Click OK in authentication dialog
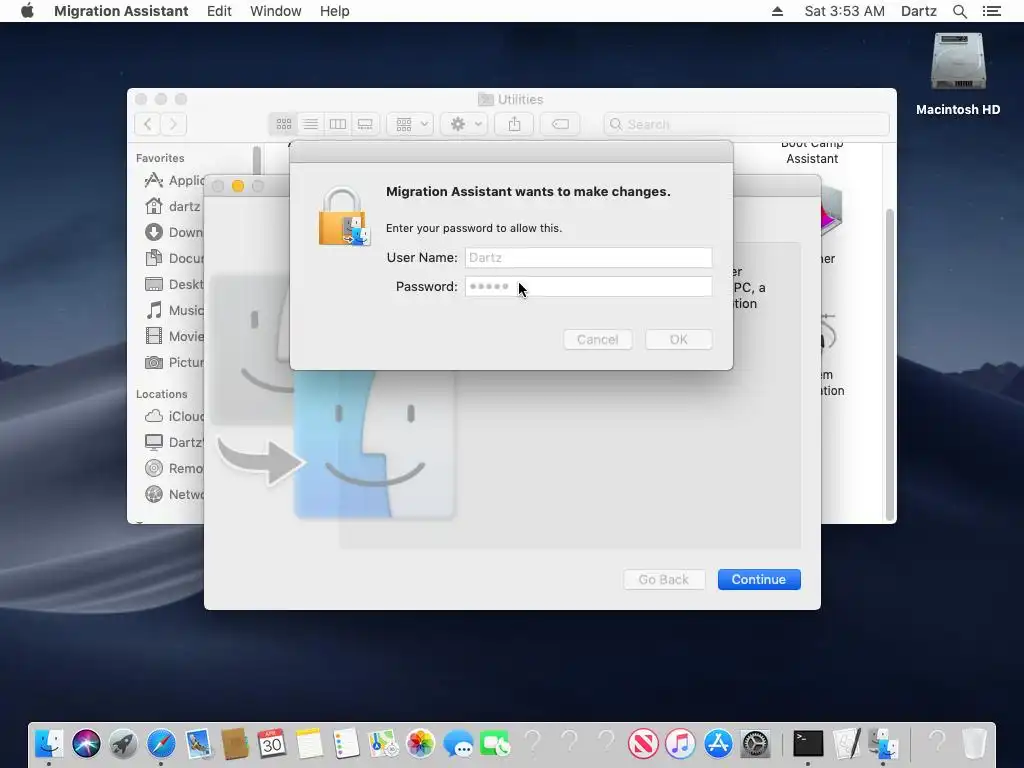The height and width of the screenshot is (768, 1024). point(679,340)
